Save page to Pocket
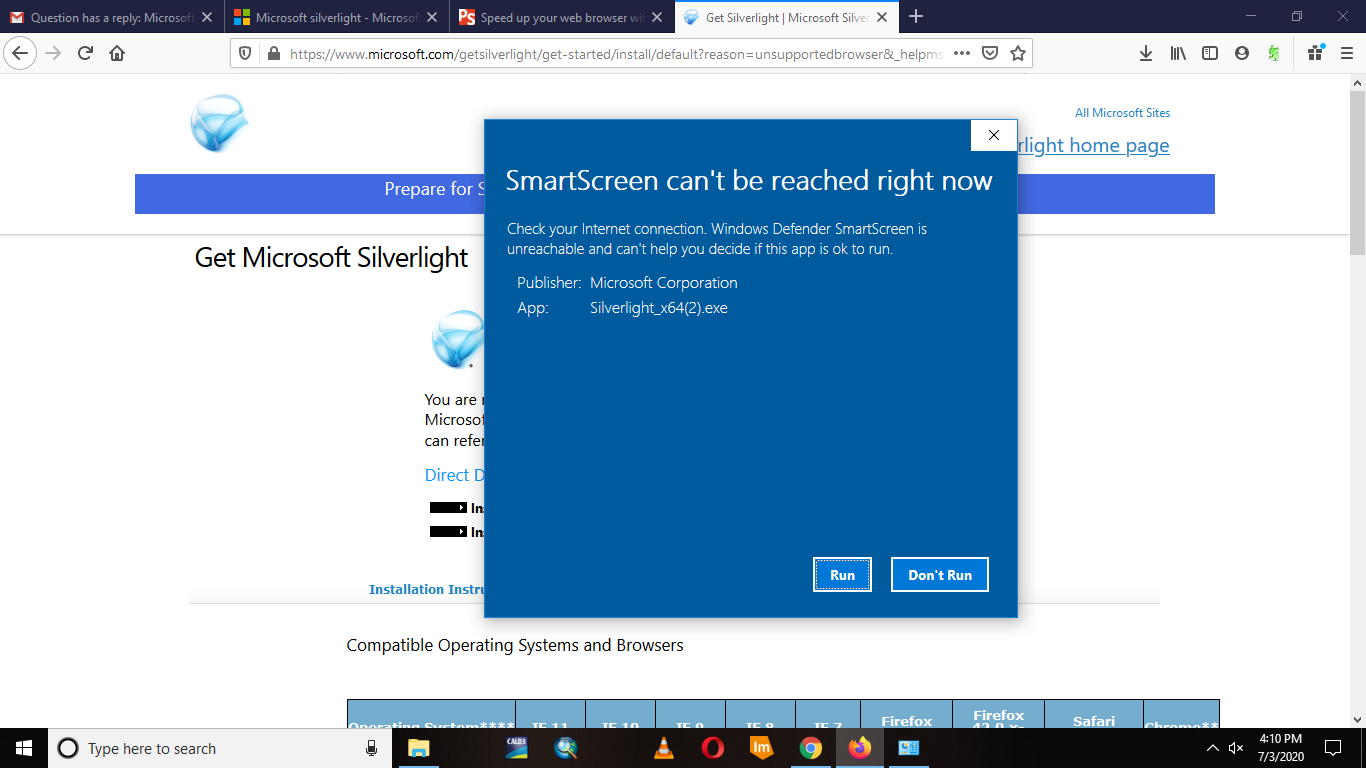 (990, 54)
